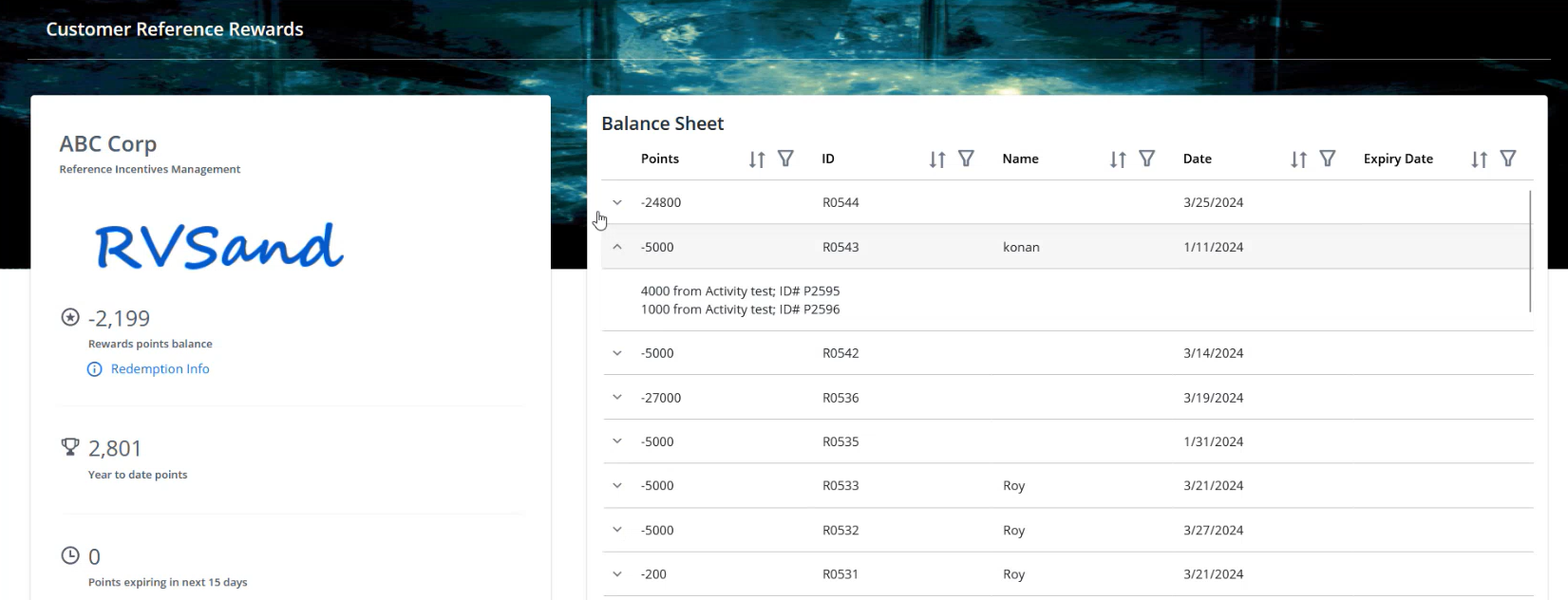This screenshot has width=1568, height=600.
Task: Click the Date column header label
Action: pos(1197,159)
